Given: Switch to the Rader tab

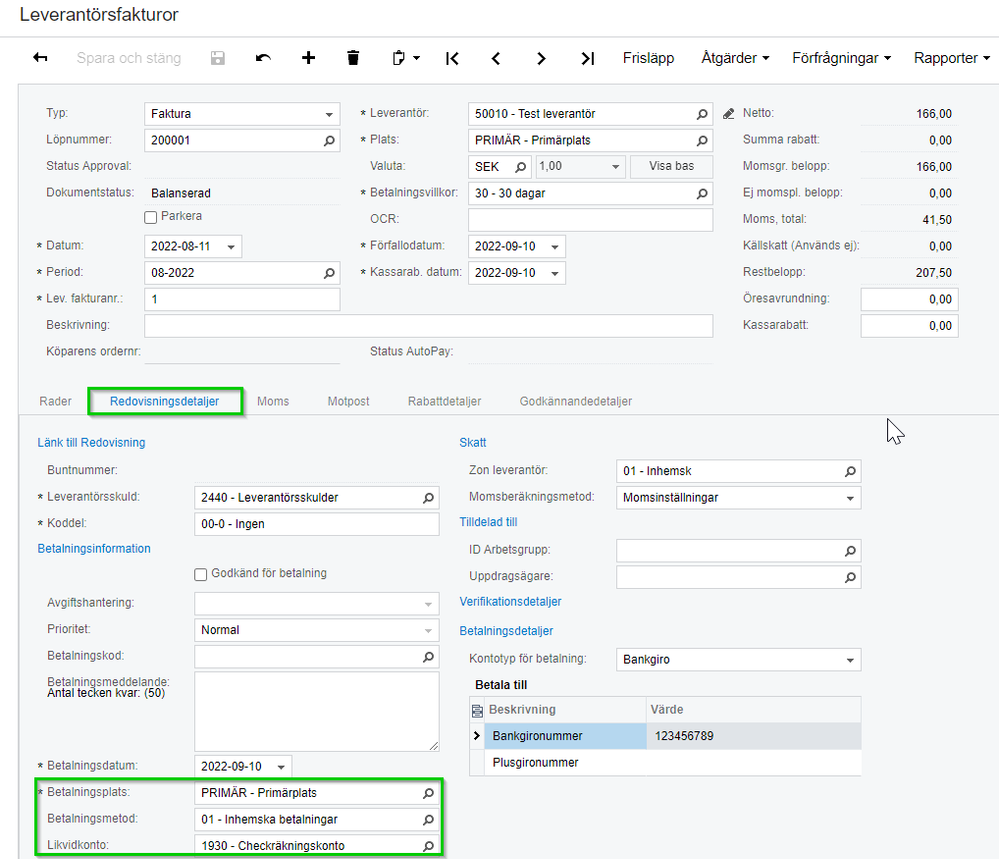Looking at the screenshot, I should click(x=55, y=401).
